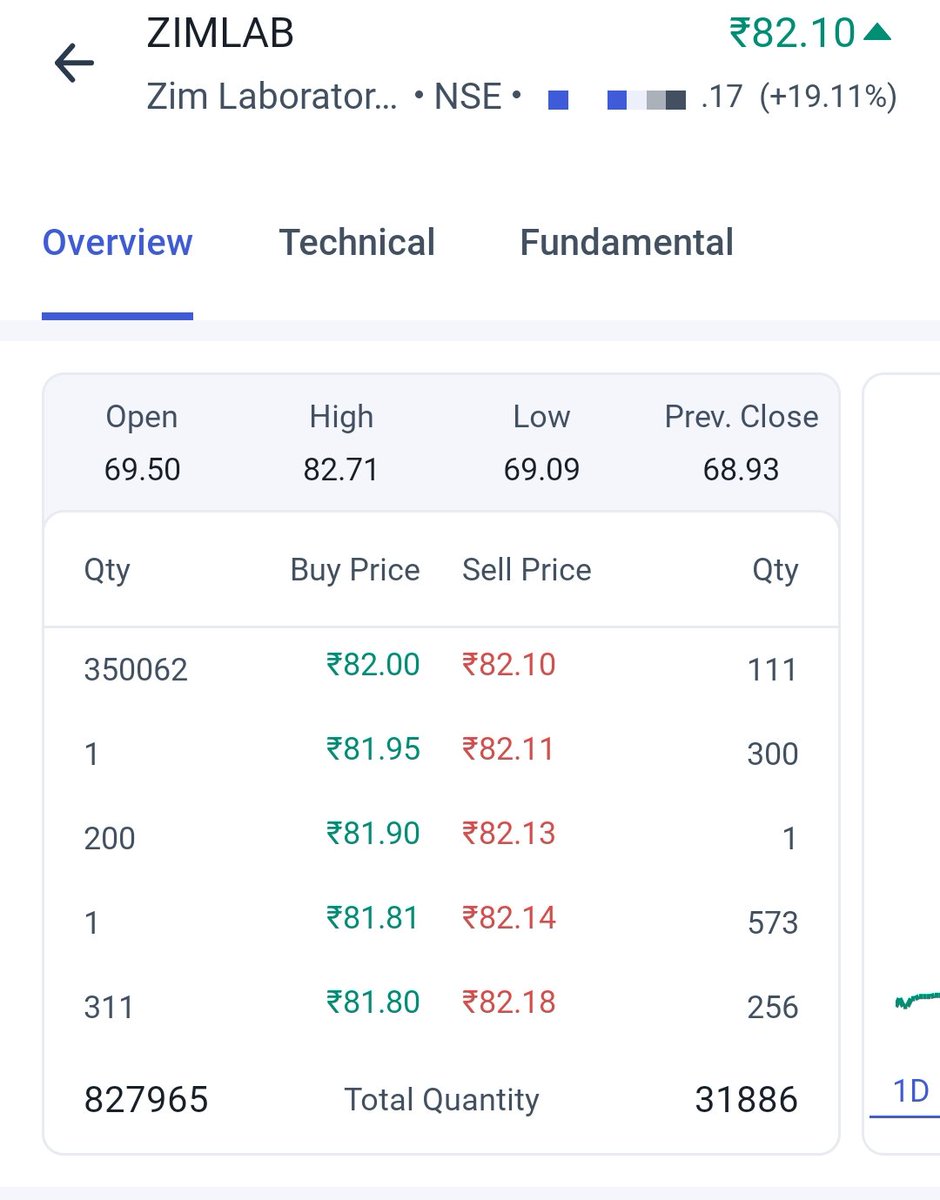Viewport: 940px width, 1200px height.
Task: Tap the High value 82.71
Action: (341, 469)
